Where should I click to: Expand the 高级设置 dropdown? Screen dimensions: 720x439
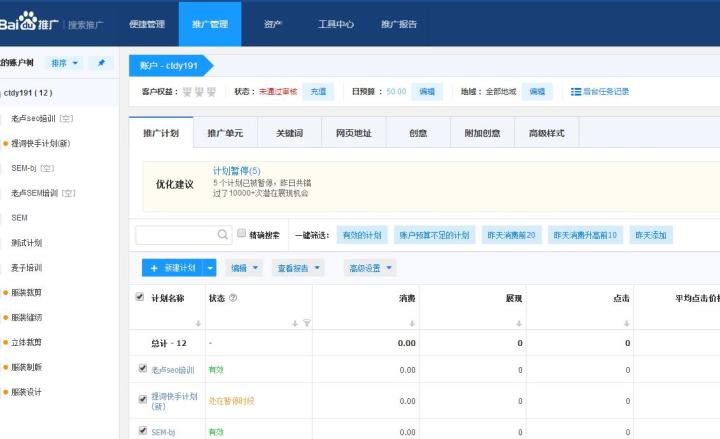coord(370,268)
